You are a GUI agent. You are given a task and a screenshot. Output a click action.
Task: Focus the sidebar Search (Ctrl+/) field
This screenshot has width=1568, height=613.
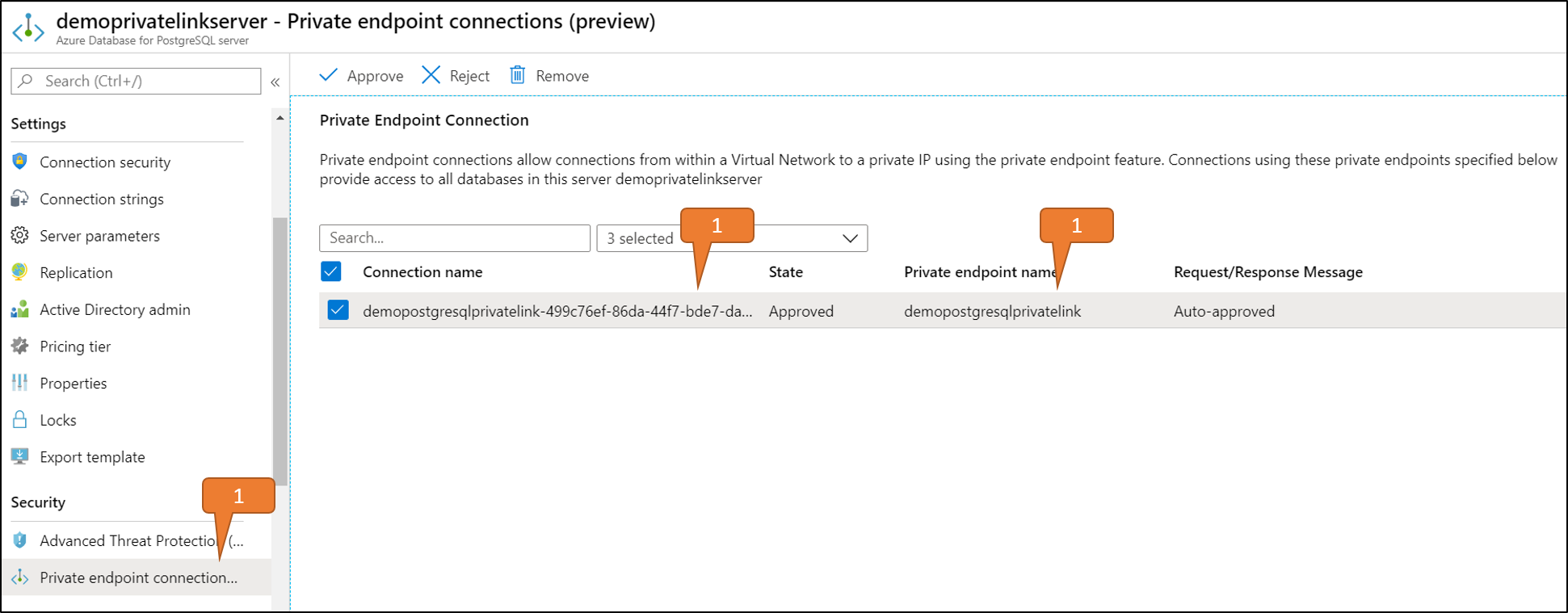coord(136,81)
